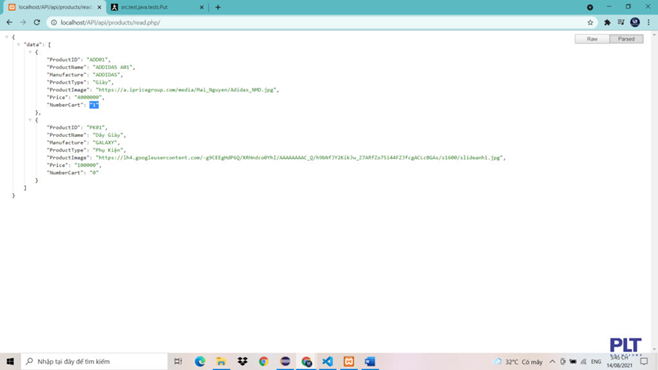This screenshot has height=370, width=658.
Task: Open the googleusercontent slideanh1.jpg link
Action: [x=300, y=158]
